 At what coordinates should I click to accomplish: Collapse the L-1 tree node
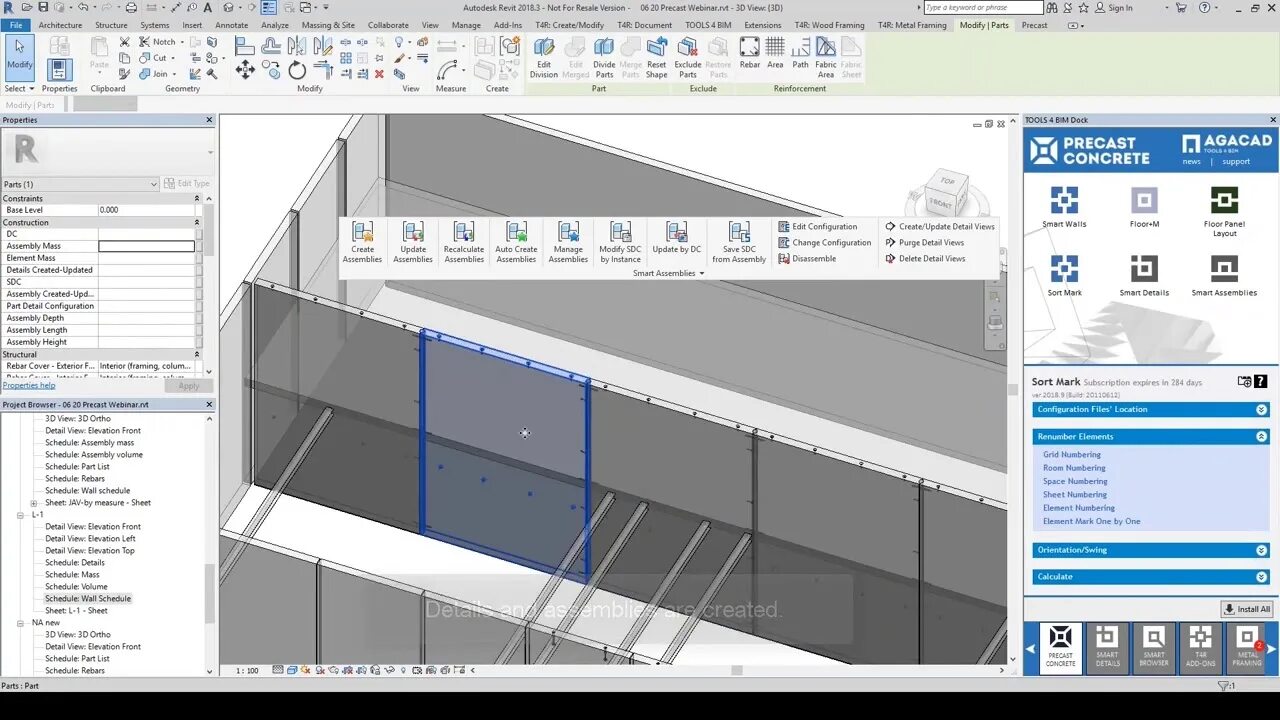22,514
